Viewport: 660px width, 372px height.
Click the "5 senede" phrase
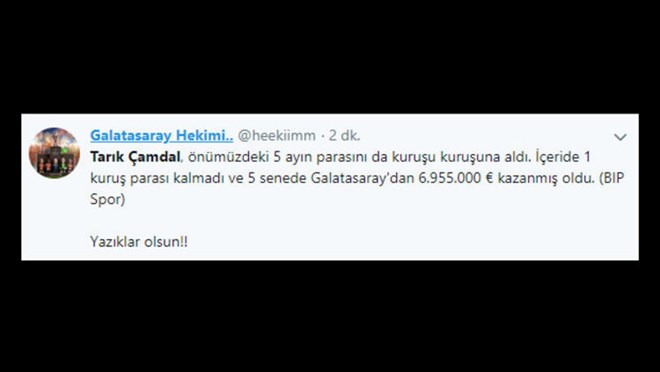click(277, 178)
